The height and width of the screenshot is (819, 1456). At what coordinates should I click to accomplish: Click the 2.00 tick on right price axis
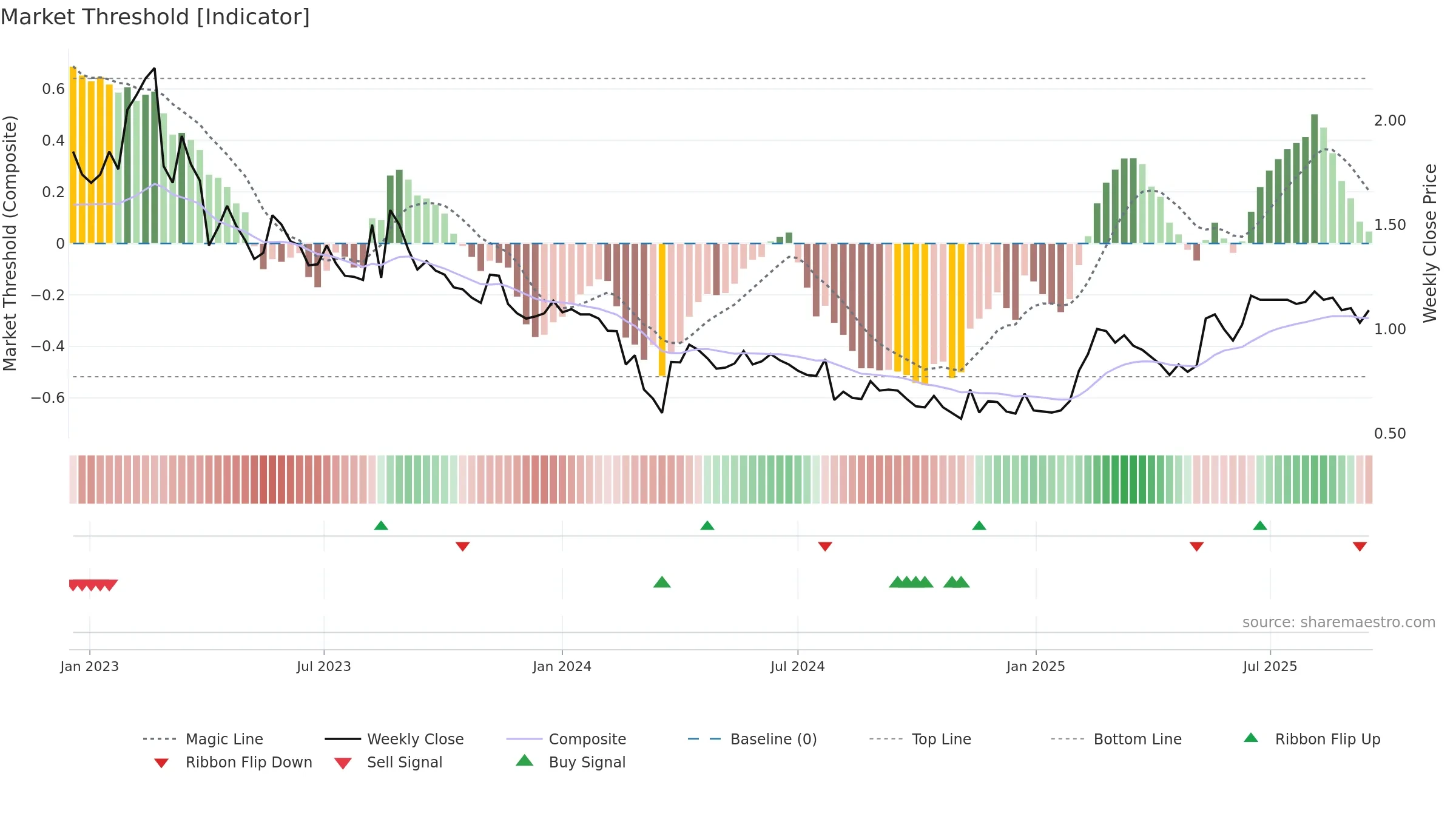[x=1390, y=121]
